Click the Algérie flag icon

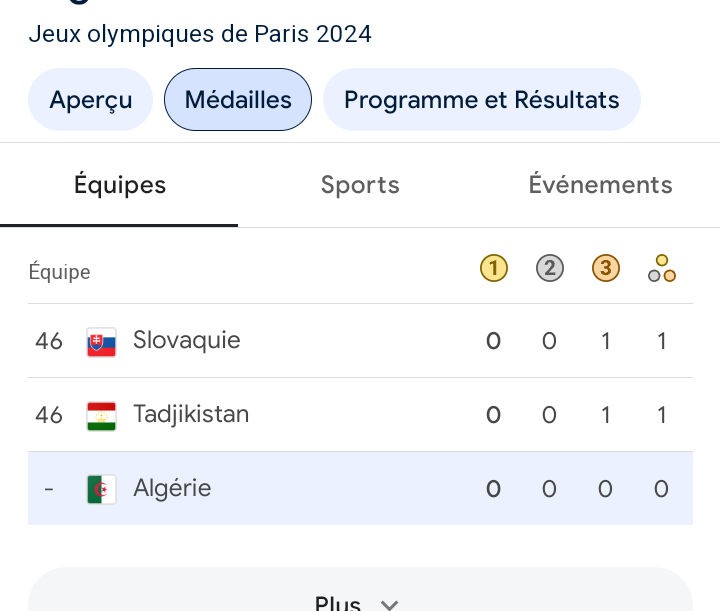coord(101,489)
